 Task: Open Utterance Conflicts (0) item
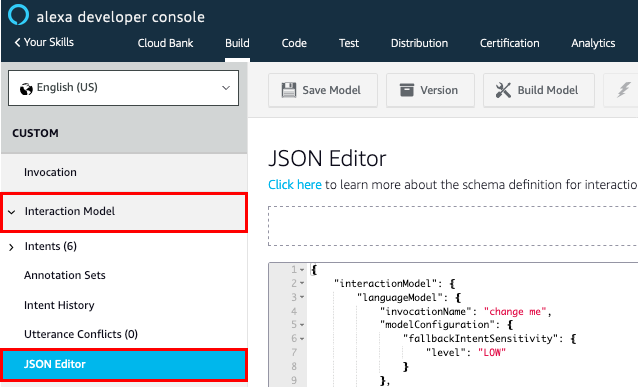(81, 334)
